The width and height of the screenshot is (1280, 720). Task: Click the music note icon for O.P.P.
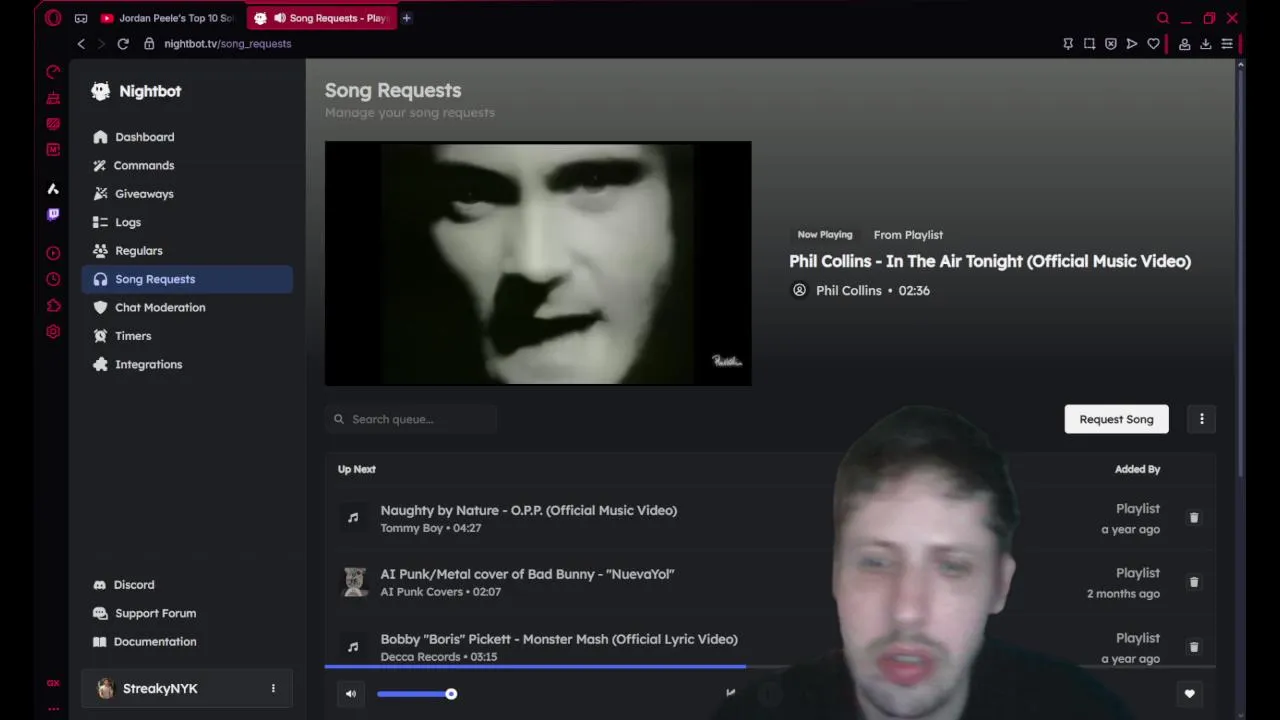[353, 518]
